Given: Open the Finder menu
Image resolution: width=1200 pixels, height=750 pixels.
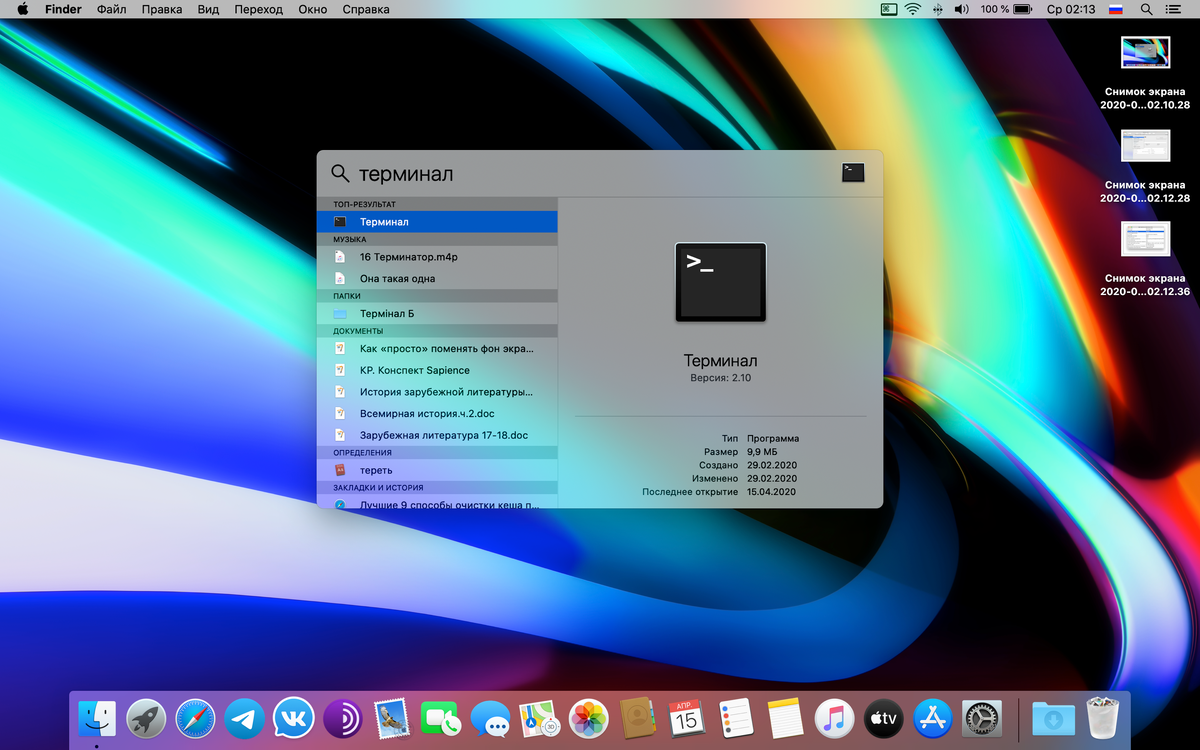Looking at the screenshot, I should coord(64,9).
